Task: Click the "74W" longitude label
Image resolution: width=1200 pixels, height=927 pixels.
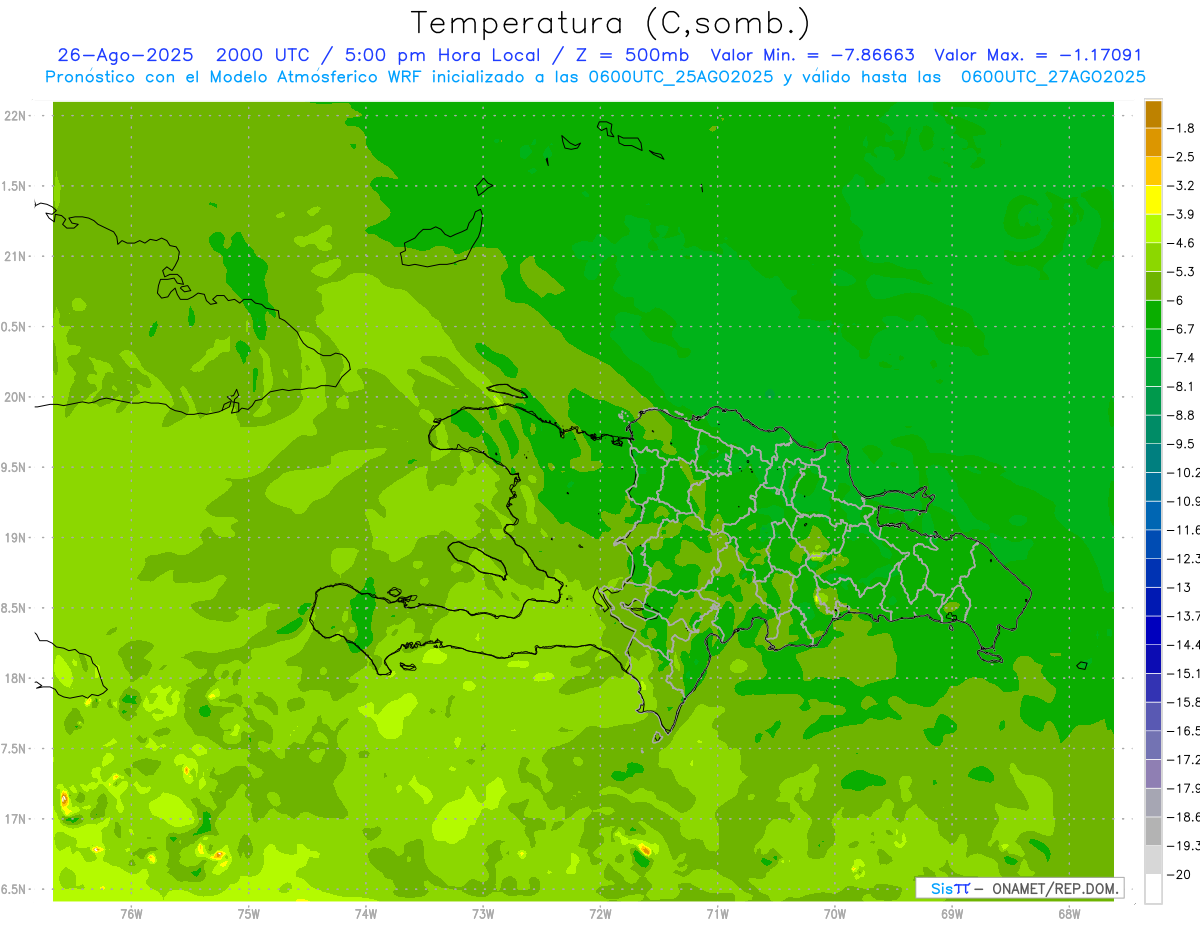Action: [366, 914]
